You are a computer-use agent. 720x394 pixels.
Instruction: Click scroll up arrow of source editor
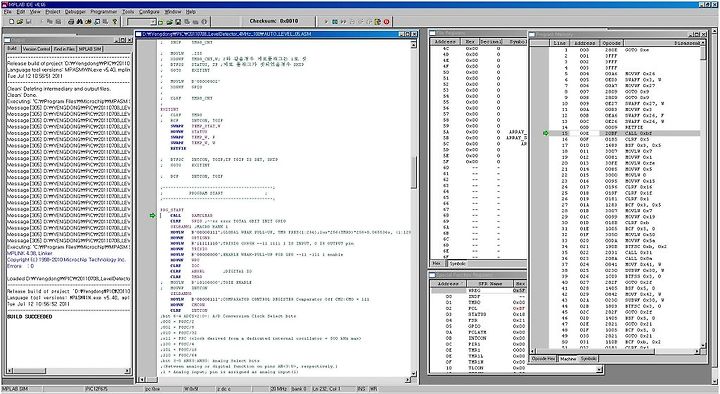(413, 44)
